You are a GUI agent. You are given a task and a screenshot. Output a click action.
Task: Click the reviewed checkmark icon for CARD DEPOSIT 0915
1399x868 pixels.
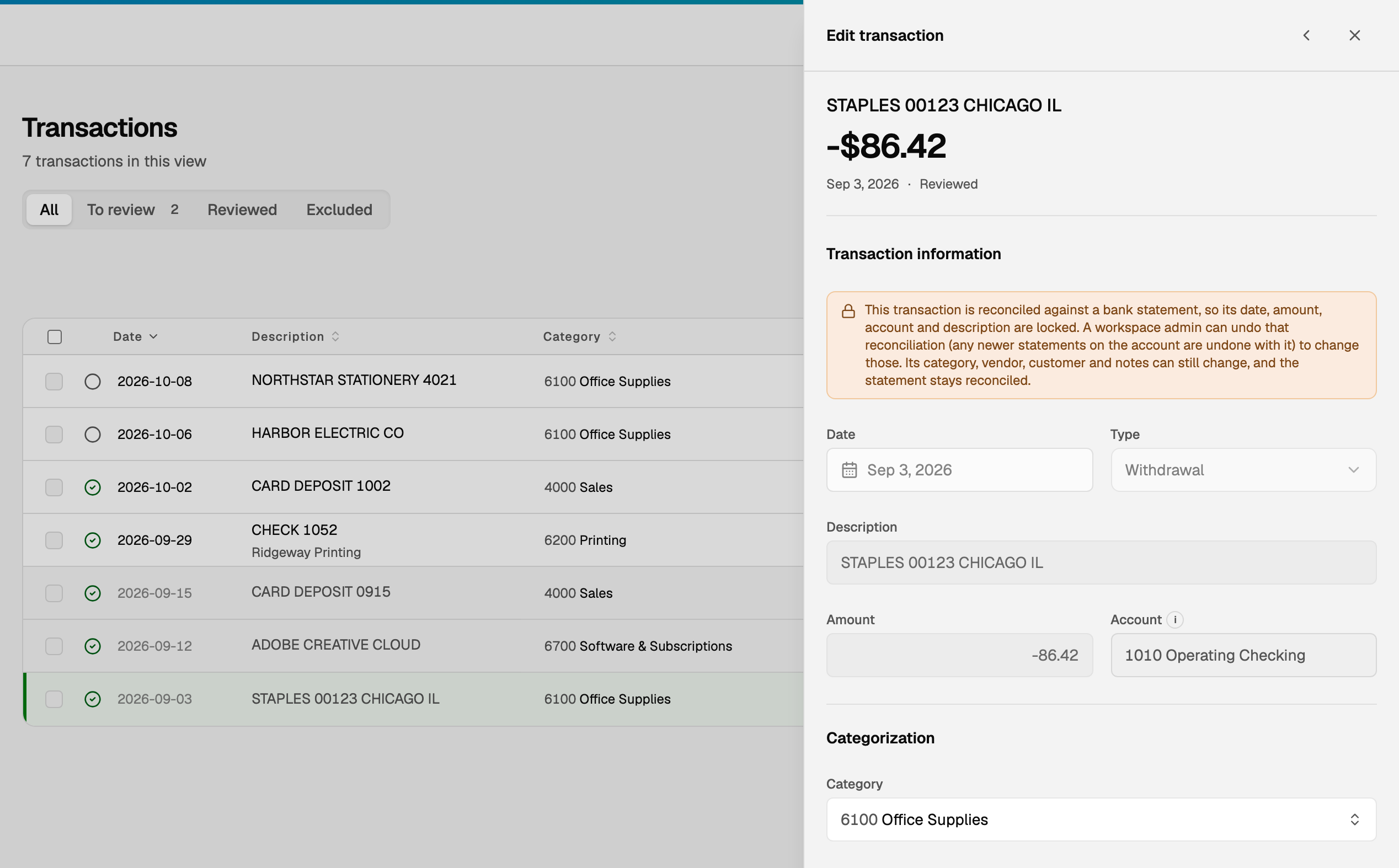pyautogui.click(x=93, y=593)
